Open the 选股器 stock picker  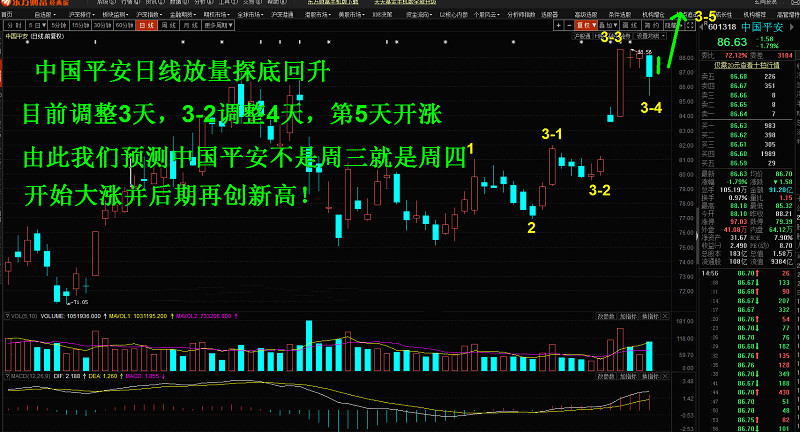550,14
